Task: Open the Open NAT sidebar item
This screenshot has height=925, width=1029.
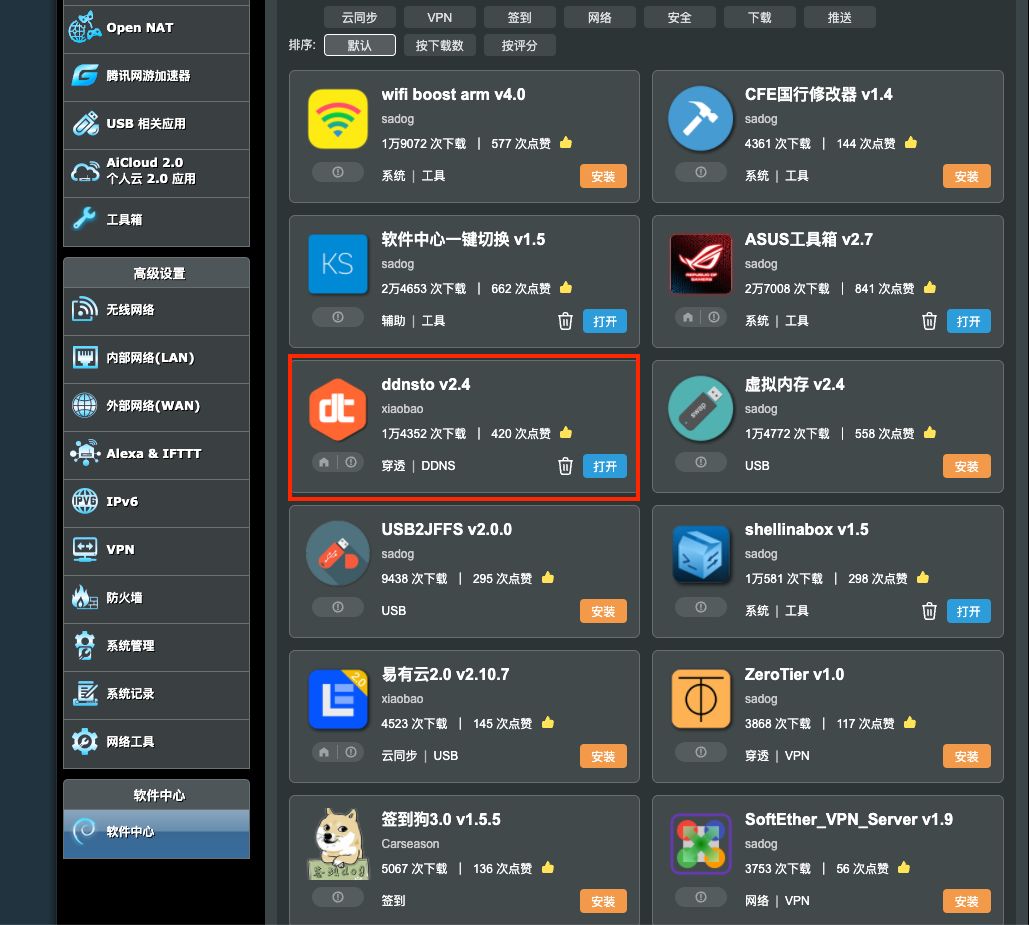Action: (x=156, y=28)
